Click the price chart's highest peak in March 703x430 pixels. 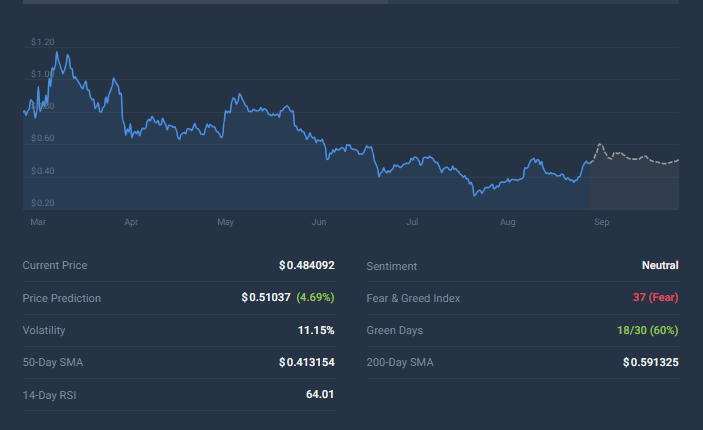coord(56,53)
